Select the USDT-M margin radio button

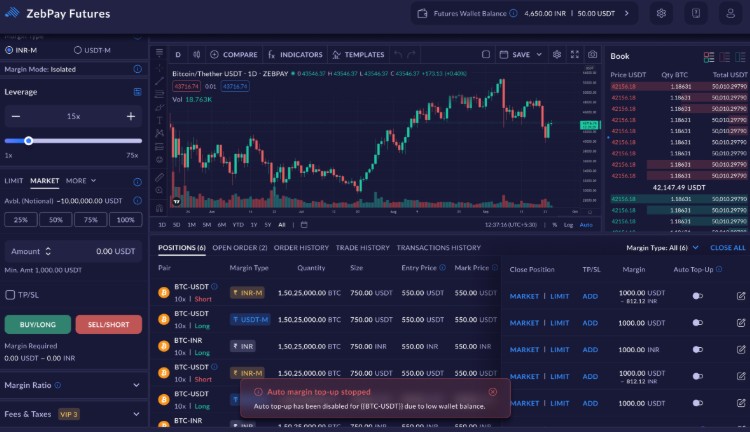(x=78, y=49)
